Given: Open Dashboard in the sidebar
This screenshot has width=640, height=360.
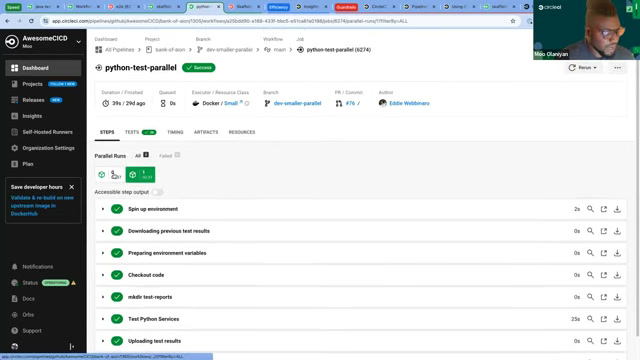Looking at the screenshot, I should [43, 68].
